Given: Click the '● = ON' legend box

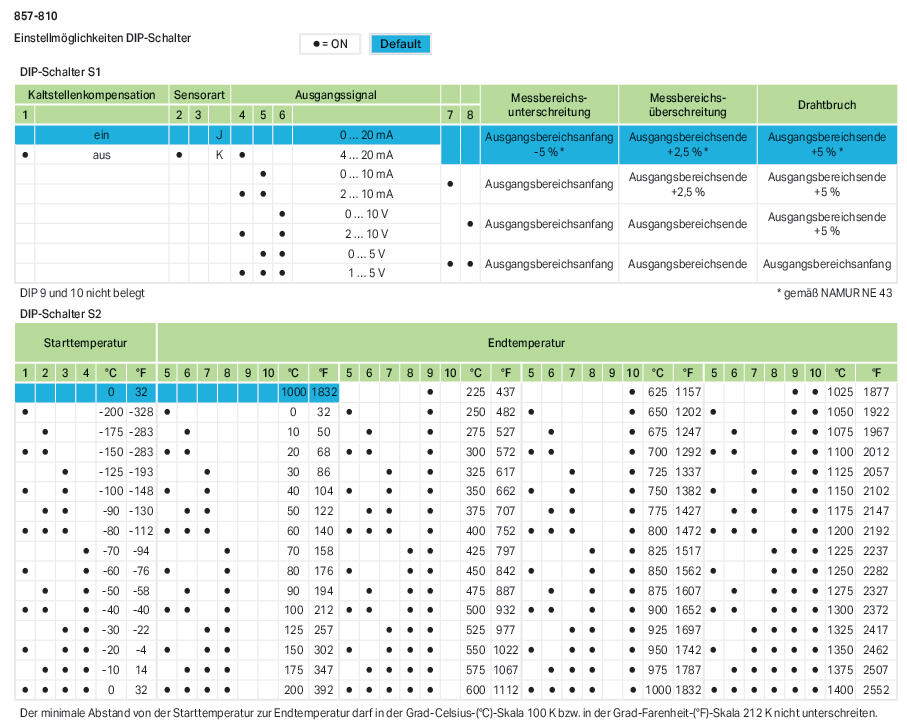Looking at the screenshot, I should tap(330, 44).
